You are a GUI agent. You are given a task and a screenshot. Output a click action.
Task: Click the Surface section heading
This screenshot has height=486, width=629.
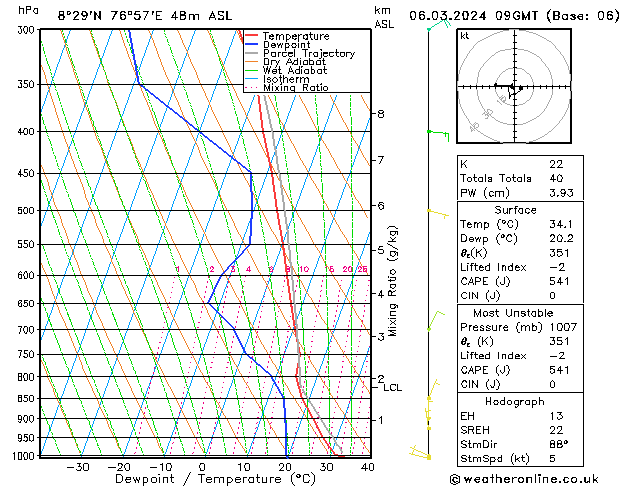click(515, 210)
